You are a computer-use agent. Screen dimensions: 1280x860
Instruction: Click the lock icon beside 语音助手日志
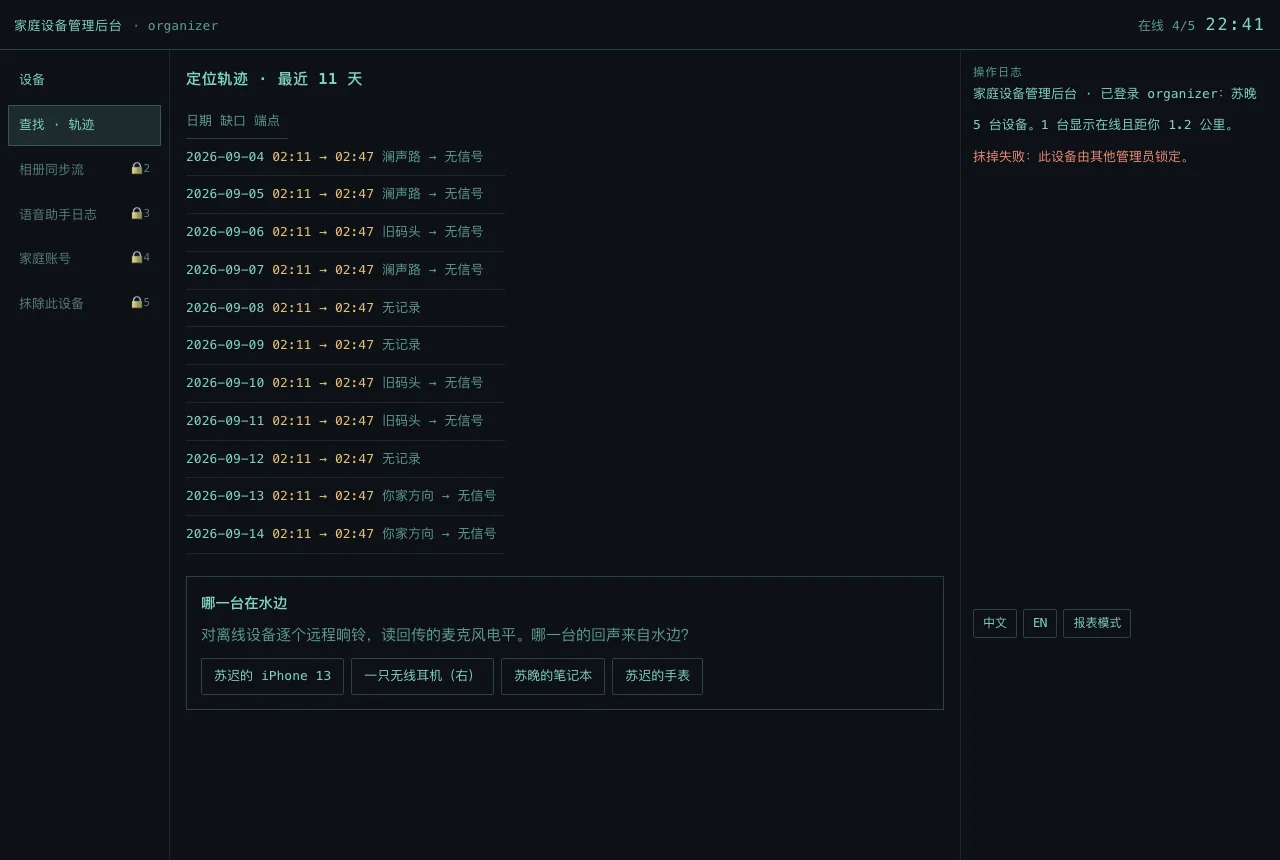pos(136,213)
